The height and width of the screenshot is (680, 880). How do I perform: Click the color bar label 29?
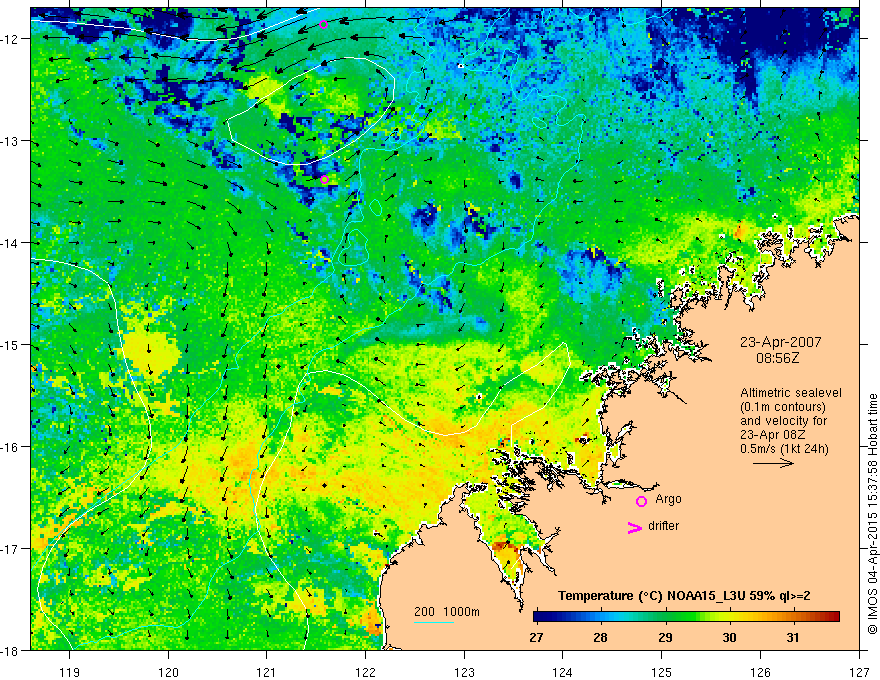point(665,638)
